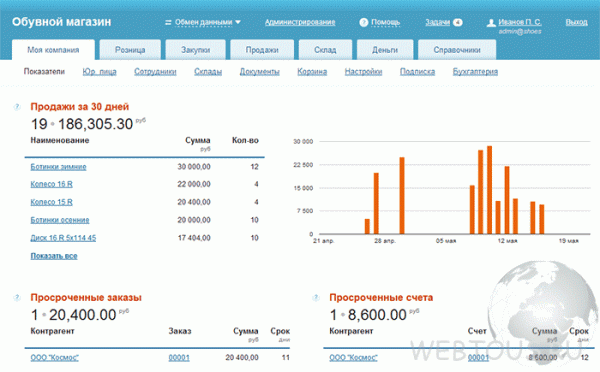Open the Сотрудники submenu link

point(155,72)
